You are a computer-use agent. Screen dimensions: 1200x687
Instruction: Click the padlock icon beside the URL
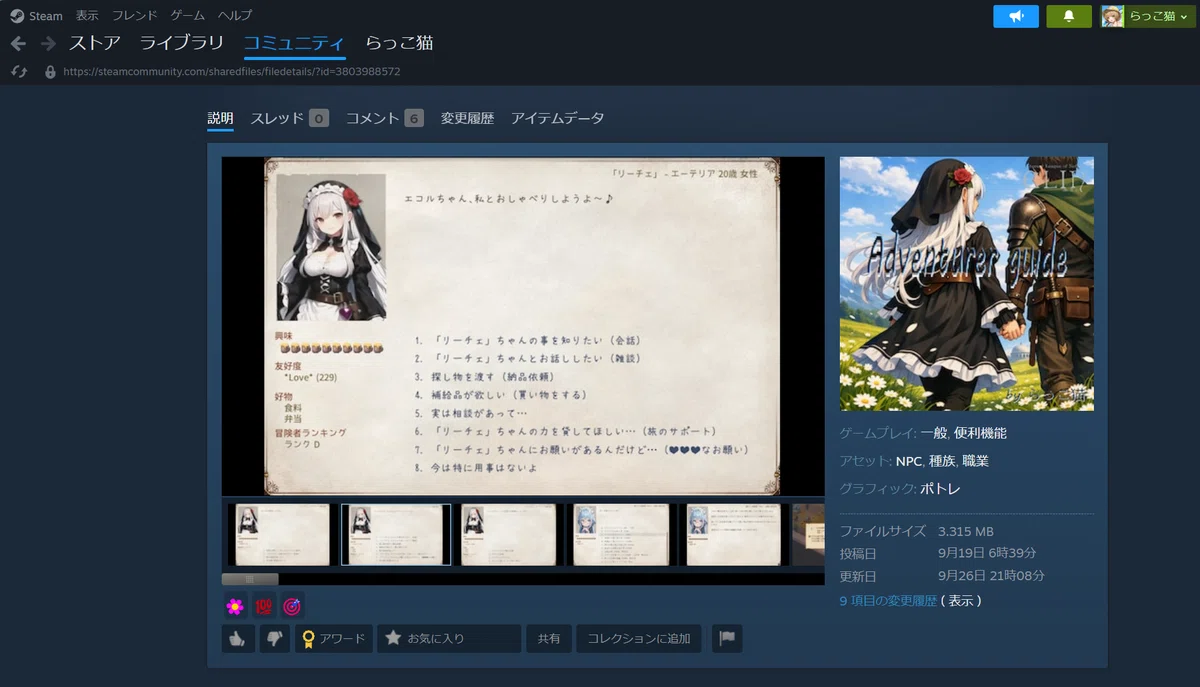pos(50,72)
